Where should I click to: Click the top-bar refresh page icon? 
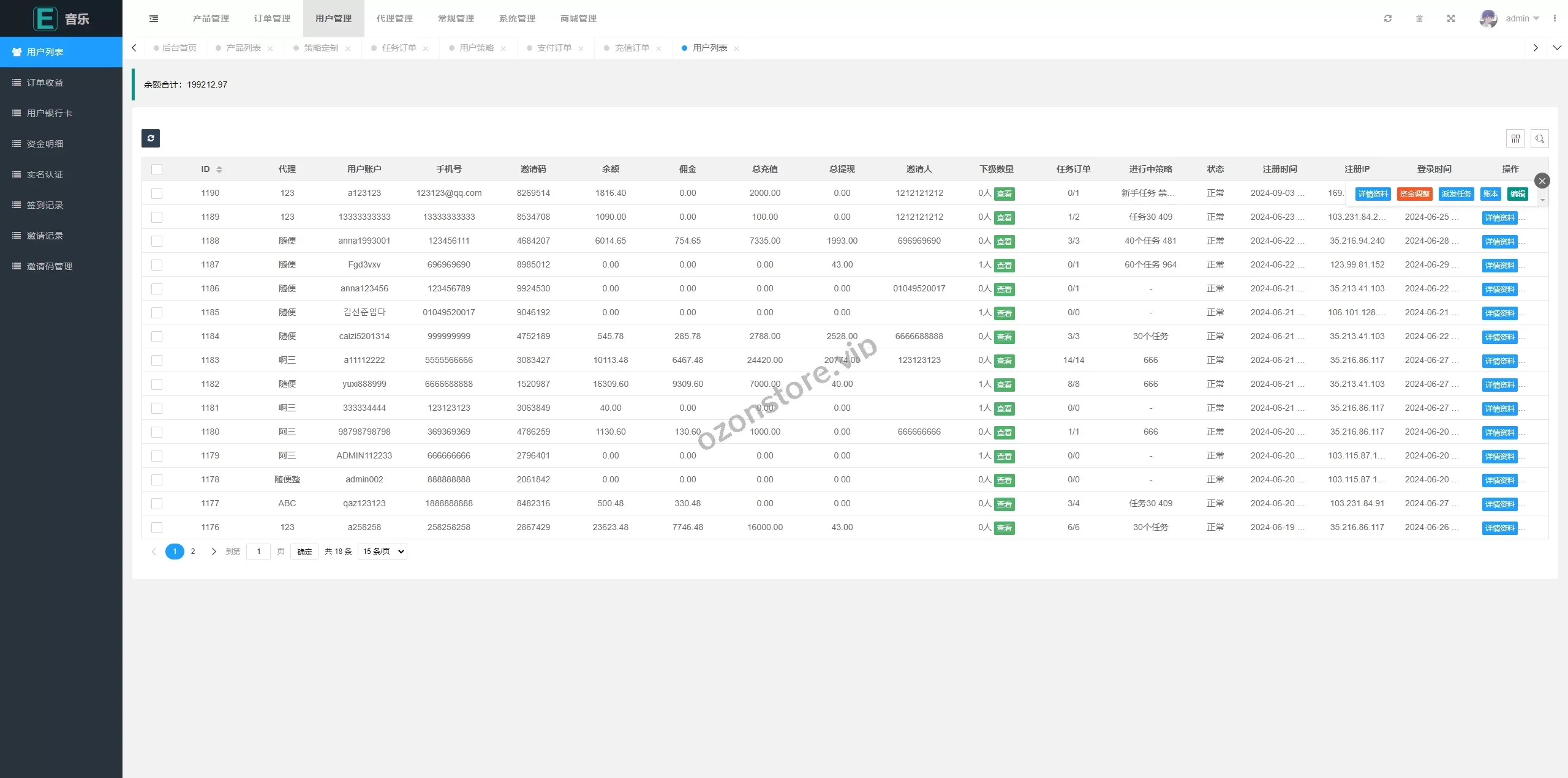(x=1388, y=18)
